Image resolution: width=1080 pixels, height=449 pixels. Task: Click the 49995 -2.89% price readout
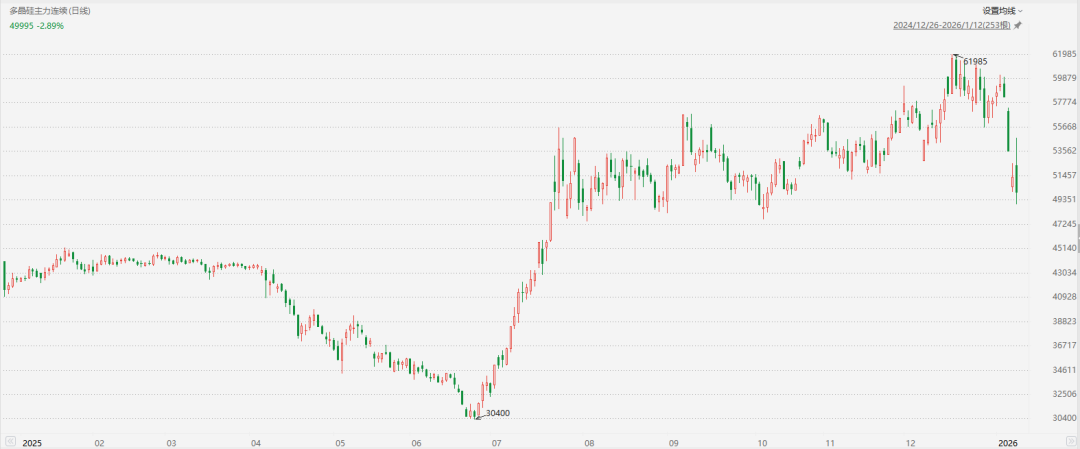(x=36, y=25)
